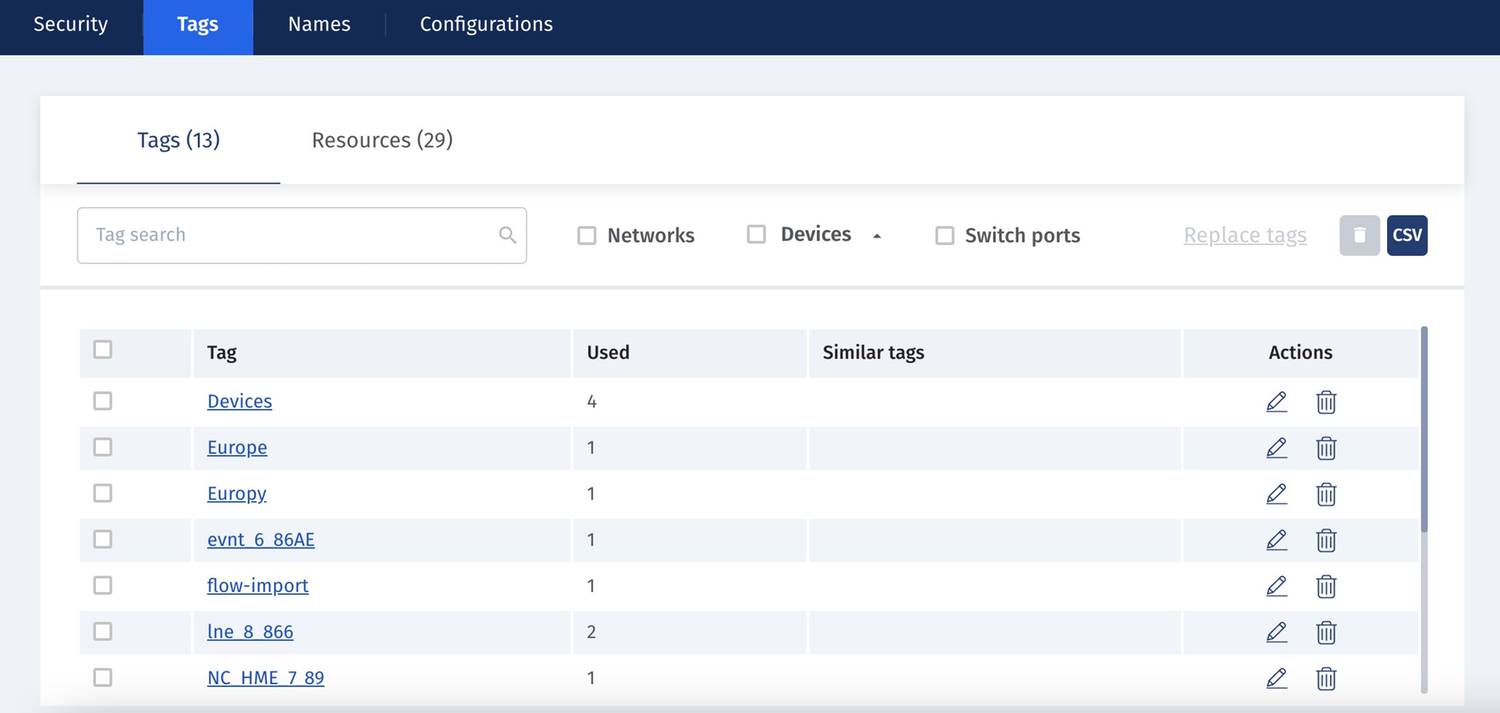Go to the Configurations page

coord(486,24)
